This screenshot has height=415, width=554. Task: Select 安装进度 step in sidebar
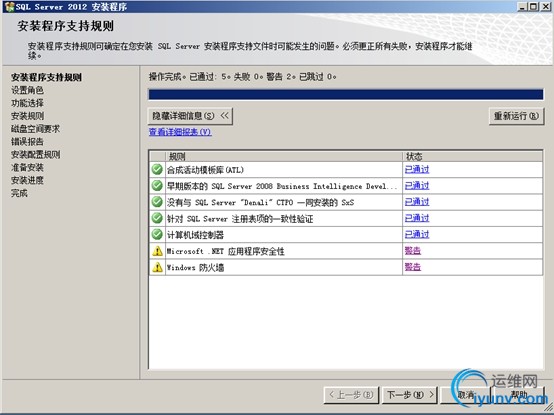pyautogui.click(x=27, y=180)
